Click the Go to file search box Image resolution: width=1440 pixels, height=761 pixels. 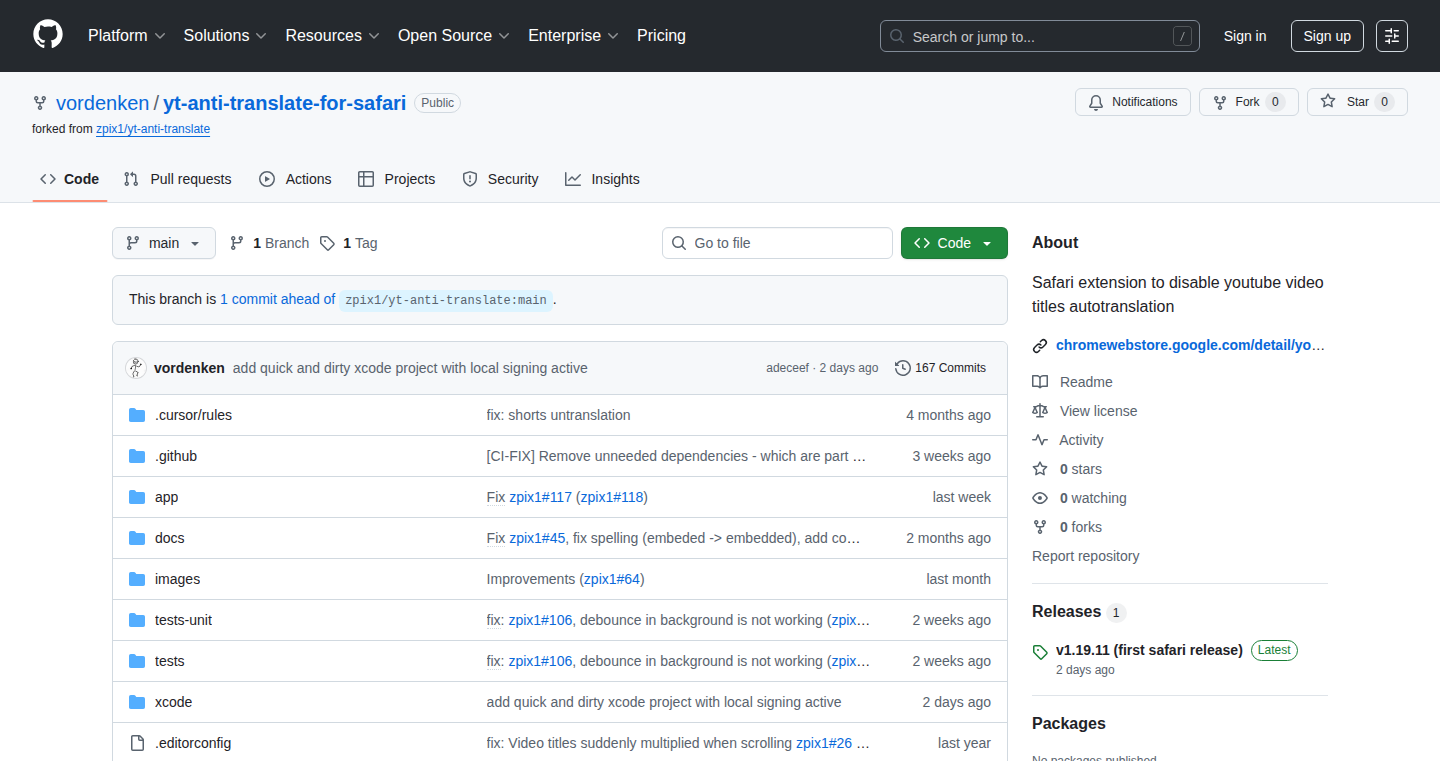[x=777, y=243]
